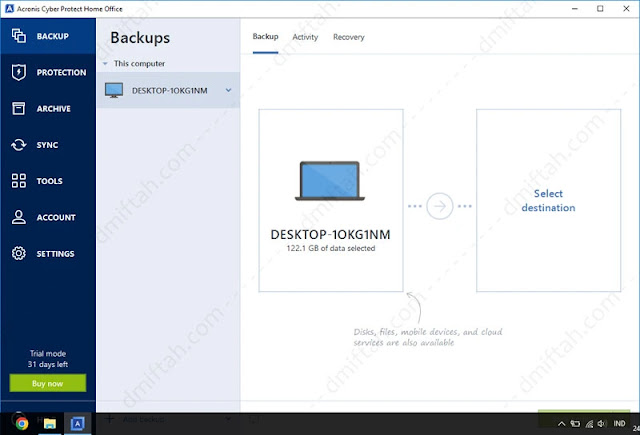Click the circular arrow between source and destination
Image resolution: width=640 pixels, height=435 pixels.
point(440,206)
